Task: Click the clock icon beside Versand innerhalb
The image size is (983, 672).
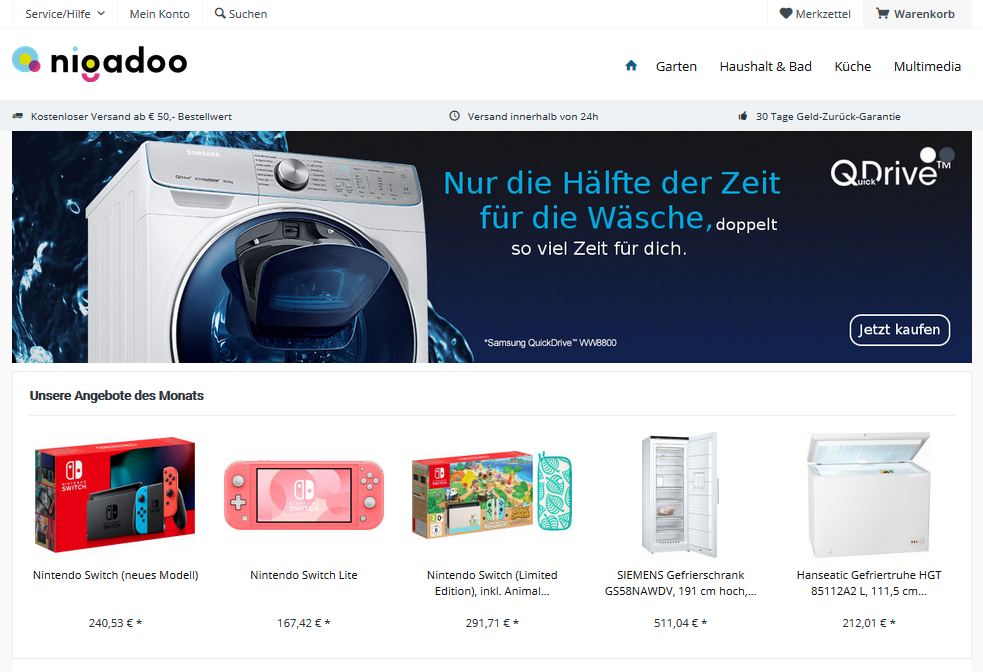Action: coord(455,116)
